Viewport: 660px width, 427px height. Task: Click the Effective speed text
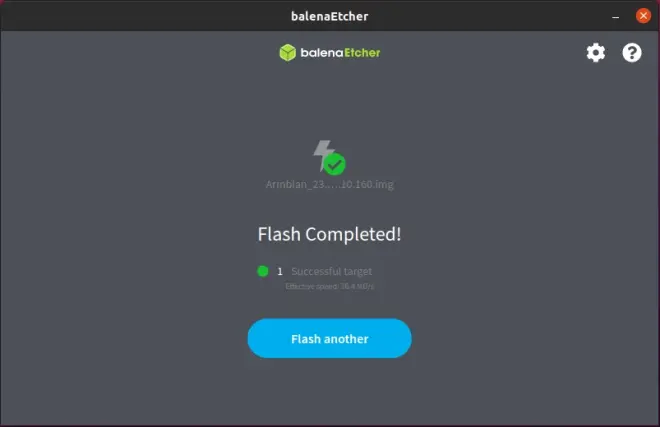click(x=330, y=286)
